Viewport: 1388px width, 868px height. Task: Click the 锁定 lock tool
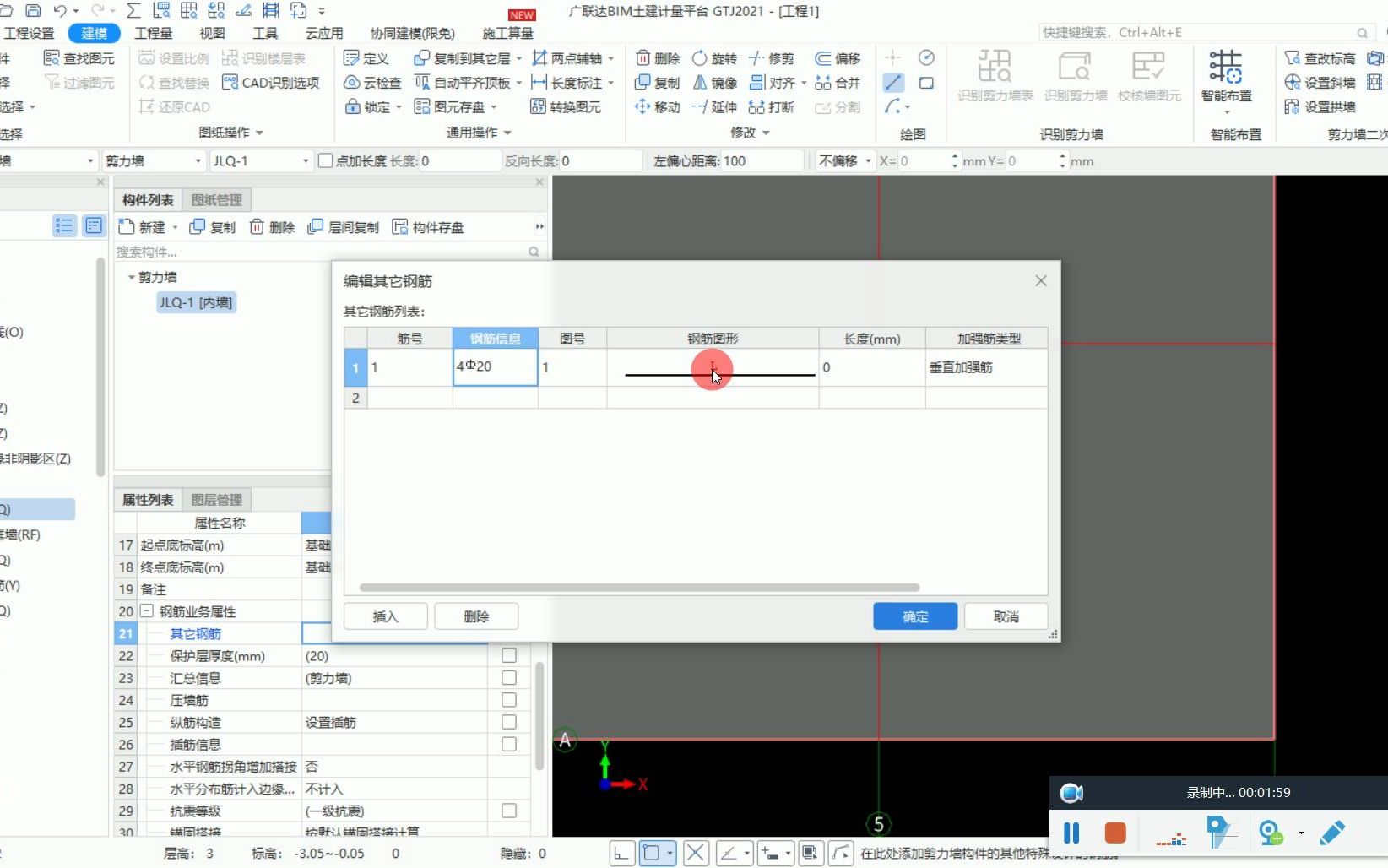coord(368,107)
